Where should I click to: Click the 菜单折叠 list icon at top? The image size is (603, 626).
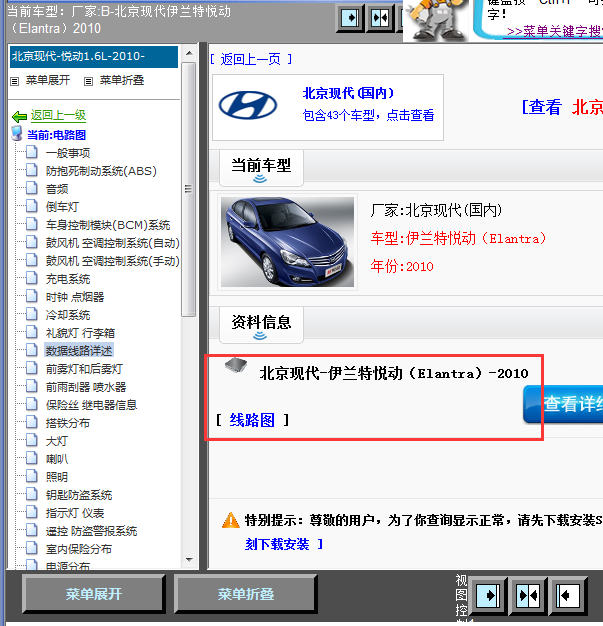(x=88, y=81)
